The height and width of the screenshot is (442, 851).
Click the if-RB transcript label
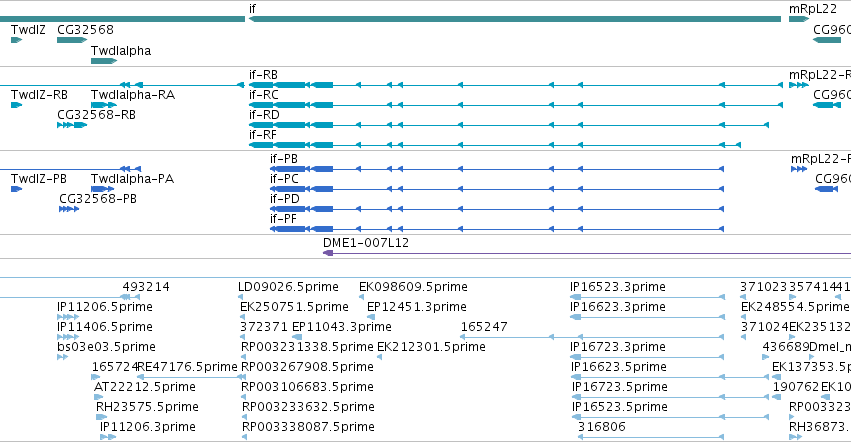[263, 75]
